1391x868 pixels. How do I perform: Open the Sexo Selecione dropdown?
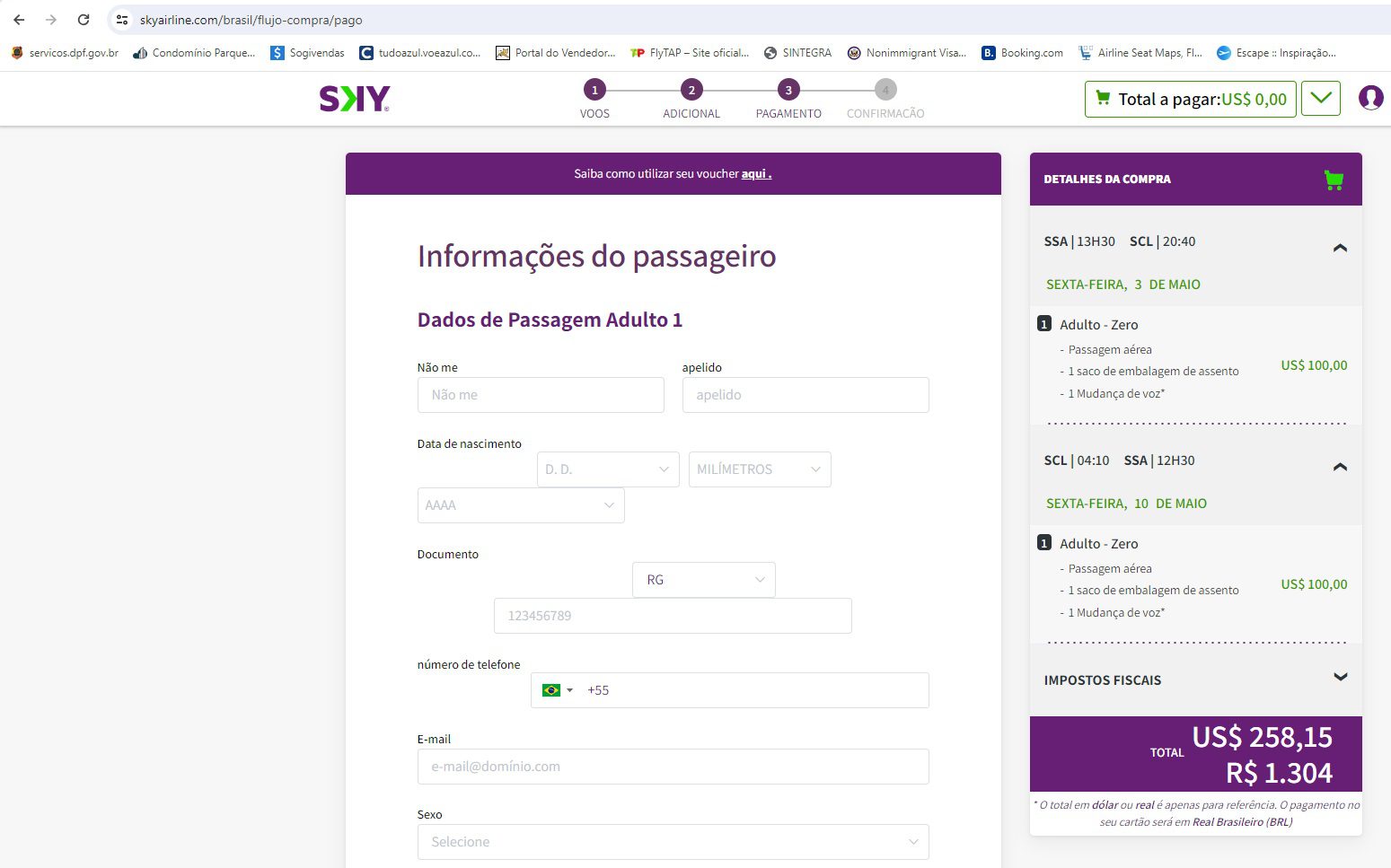pyautogui.click(x=673, y=842)
